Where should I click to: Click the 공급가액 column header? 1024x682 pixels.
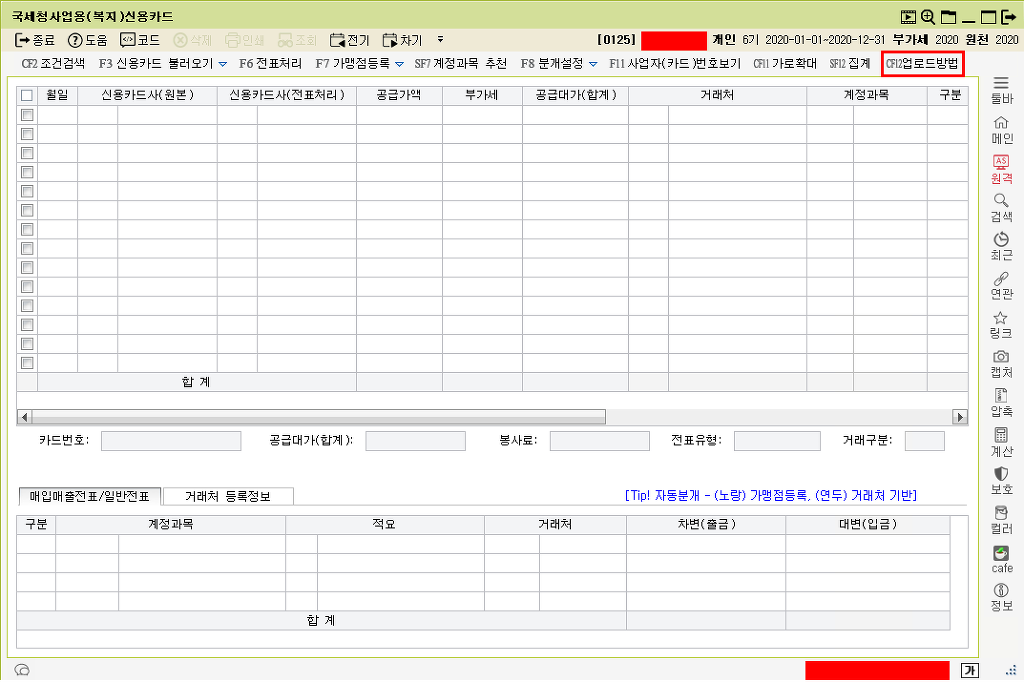tap(399, 95)
